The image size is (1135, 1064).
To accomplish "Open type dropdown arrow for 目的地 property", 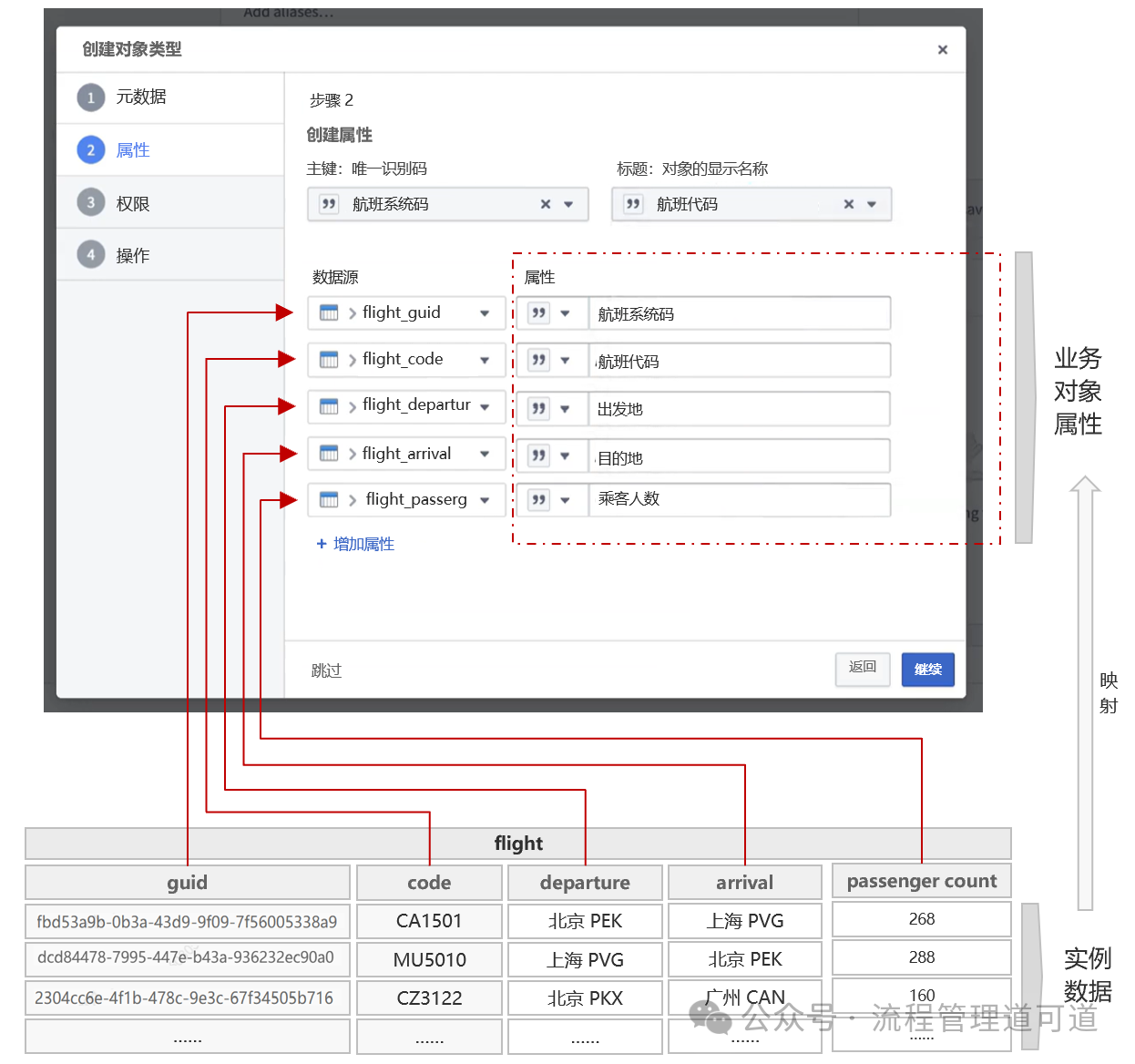I will (x=565, y=455).
